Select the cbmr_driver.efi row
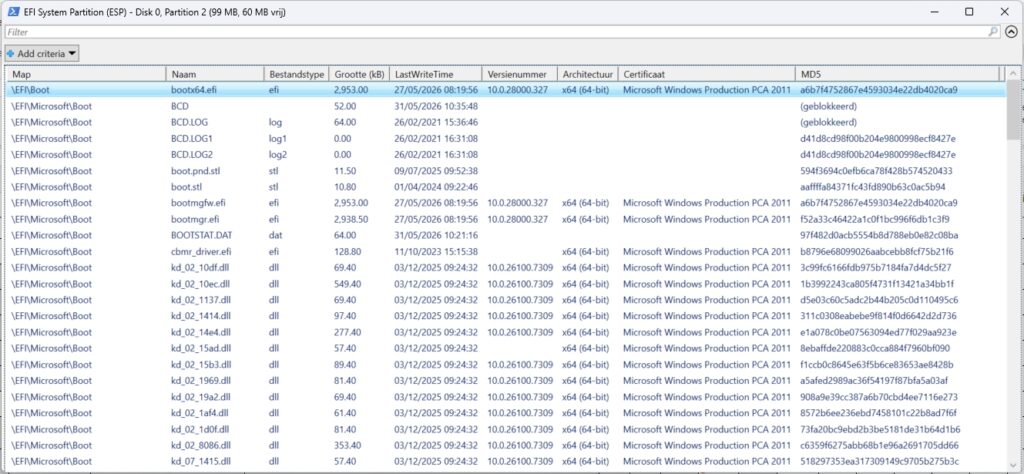 pos(506,251)
